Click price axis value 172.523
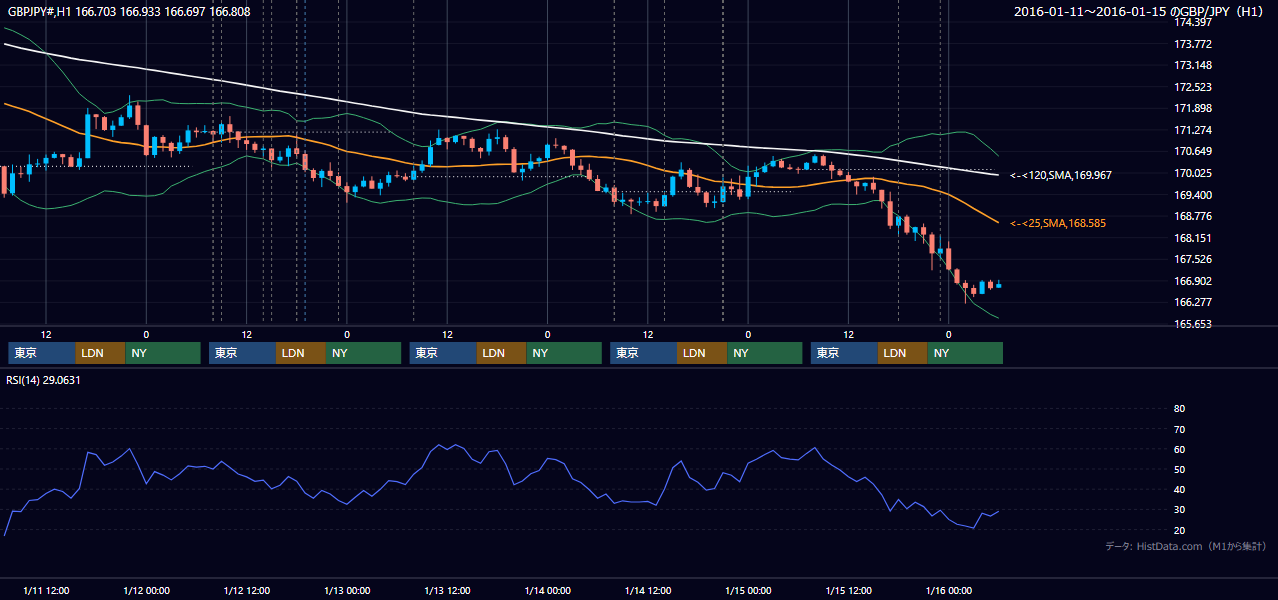Image resolution: width=1278 pixels, height=600 pixels. pyautogui.click(x=1192, y=87)
